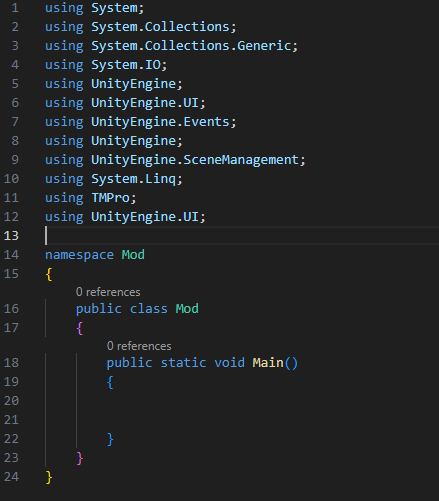Click the 'Mod' class name on line 16
Viewport: 439px width, 501px height.
pos(187,309)
